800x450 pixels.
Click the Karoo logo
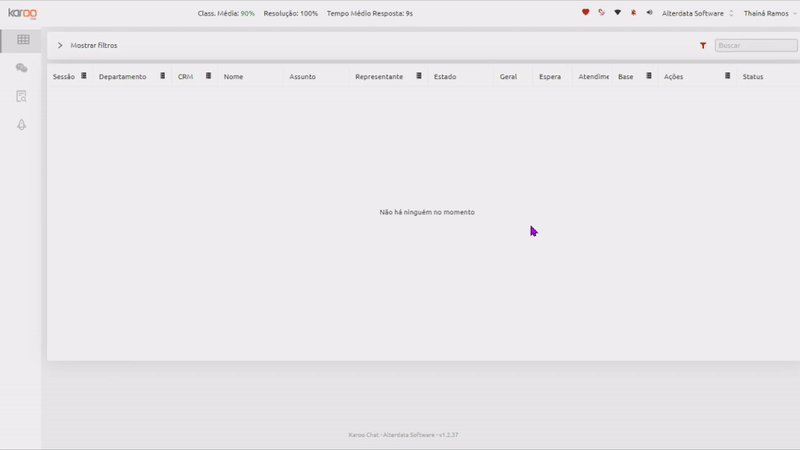(22, 13)
